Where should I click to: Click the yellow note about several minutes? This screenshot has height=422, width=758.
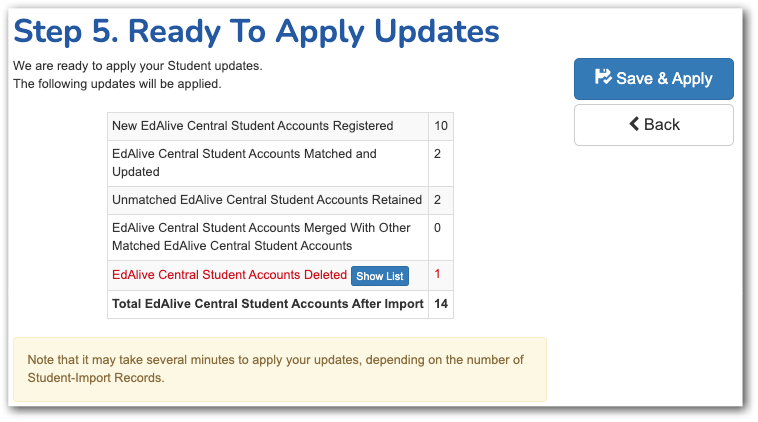tap(280, 369)
